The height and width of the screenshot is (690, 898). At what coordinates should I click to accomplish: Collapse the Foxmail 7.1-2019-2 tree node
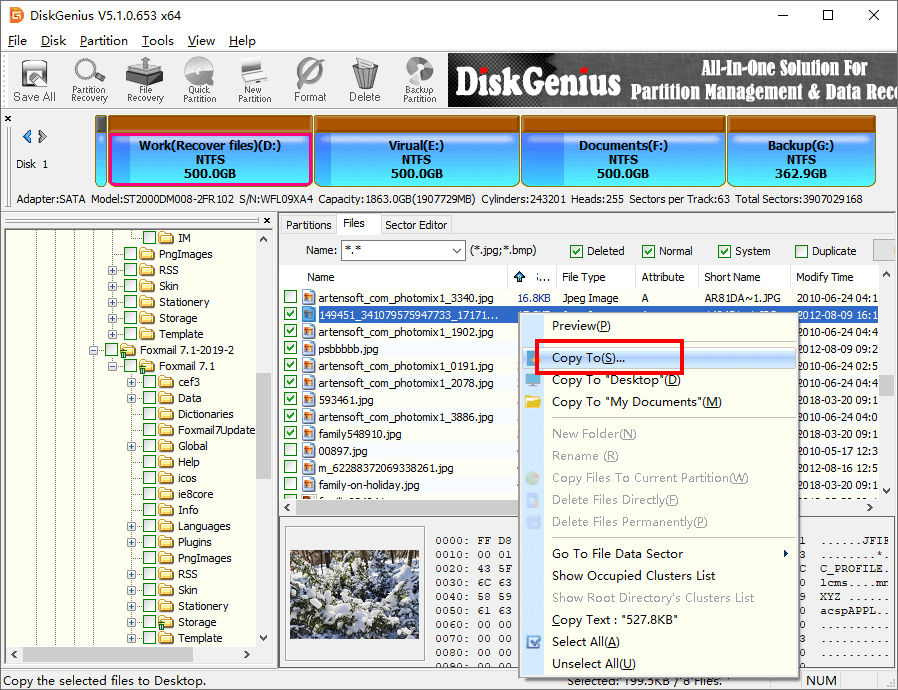coord(93,350)
